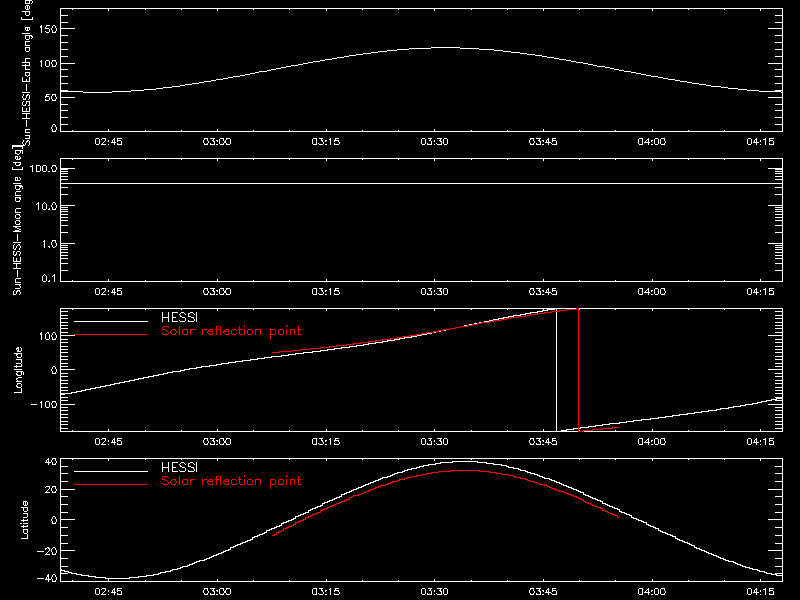800x600 pixels.
Task: Click 04:00 time label under Sun-HESSI-Moon plot
Action: click(x=652, y=292)
